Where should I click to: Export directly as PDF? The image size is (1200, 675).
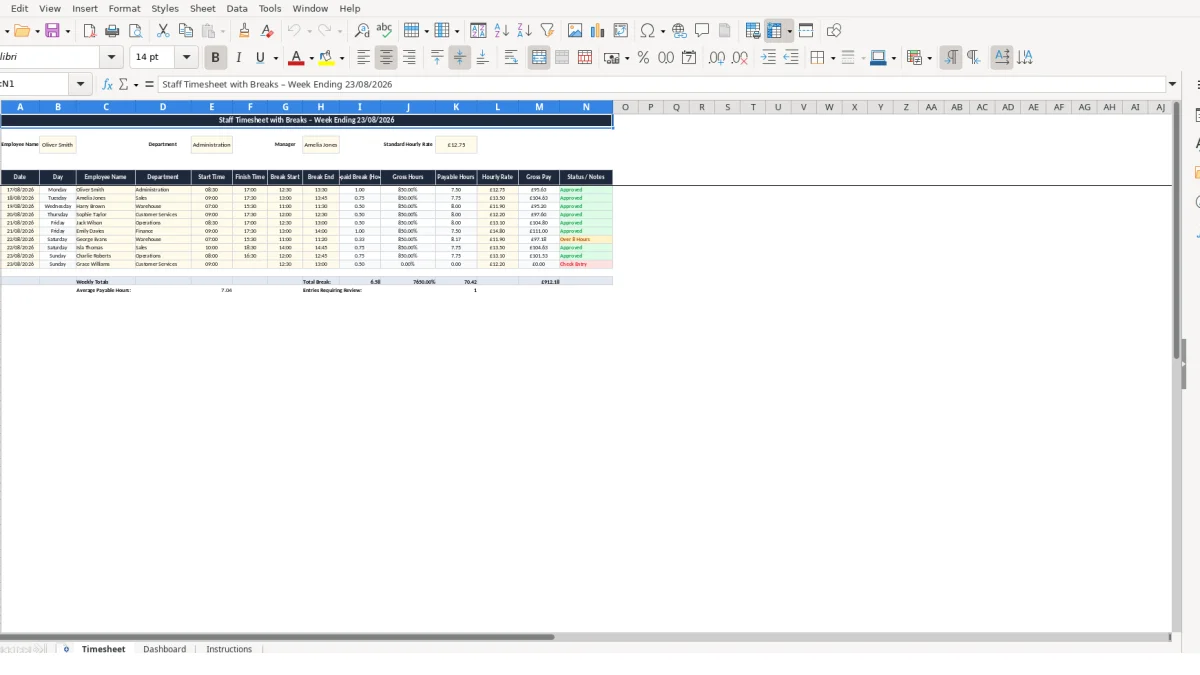tap(89, 31)
